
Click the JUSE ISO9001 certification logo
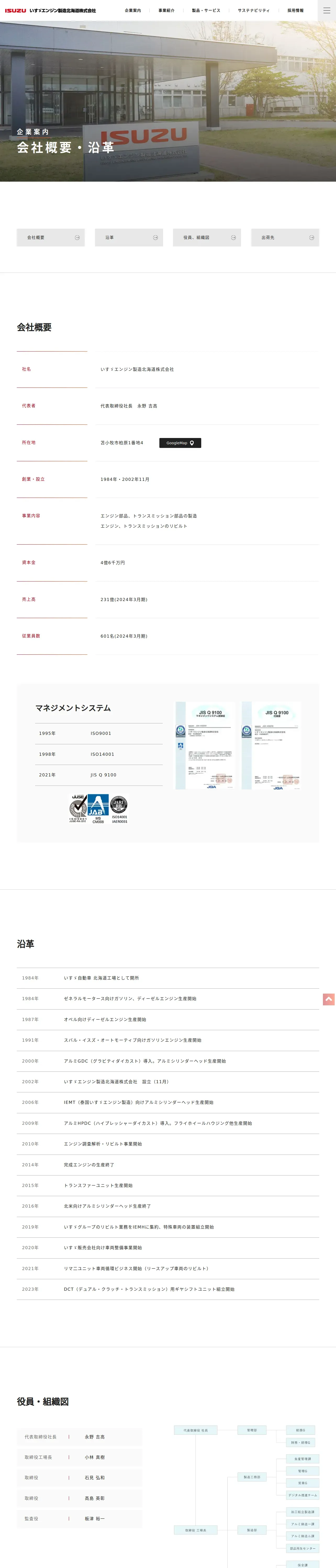pos(78,808)
